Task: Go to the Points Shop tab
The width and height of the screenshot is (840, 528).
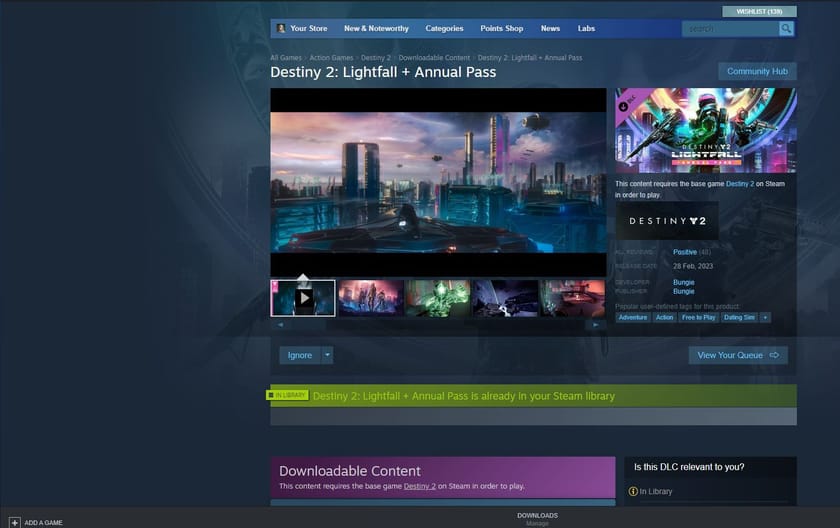Action: point(501,29)
